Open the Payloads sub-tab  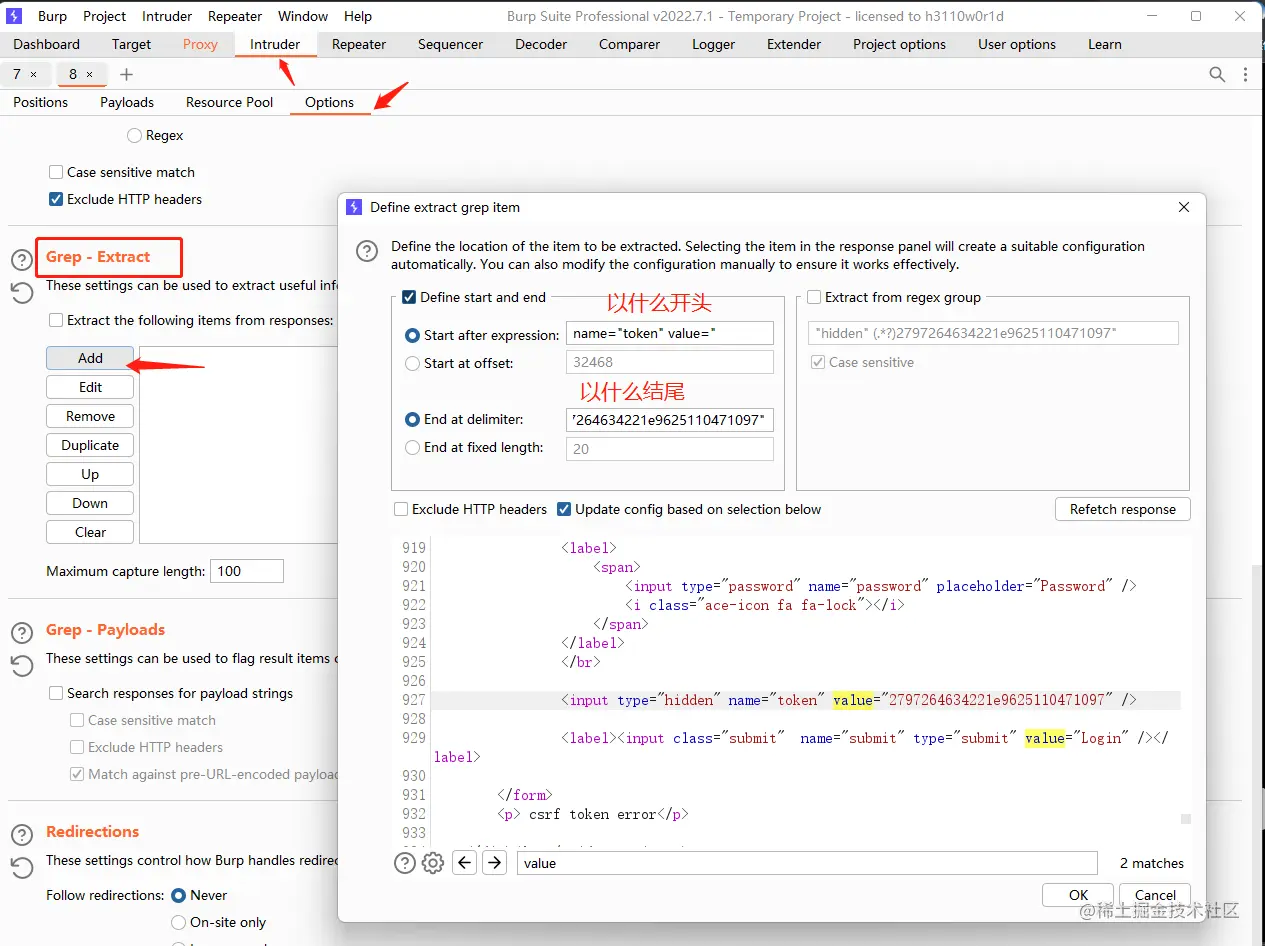[127, 102]
